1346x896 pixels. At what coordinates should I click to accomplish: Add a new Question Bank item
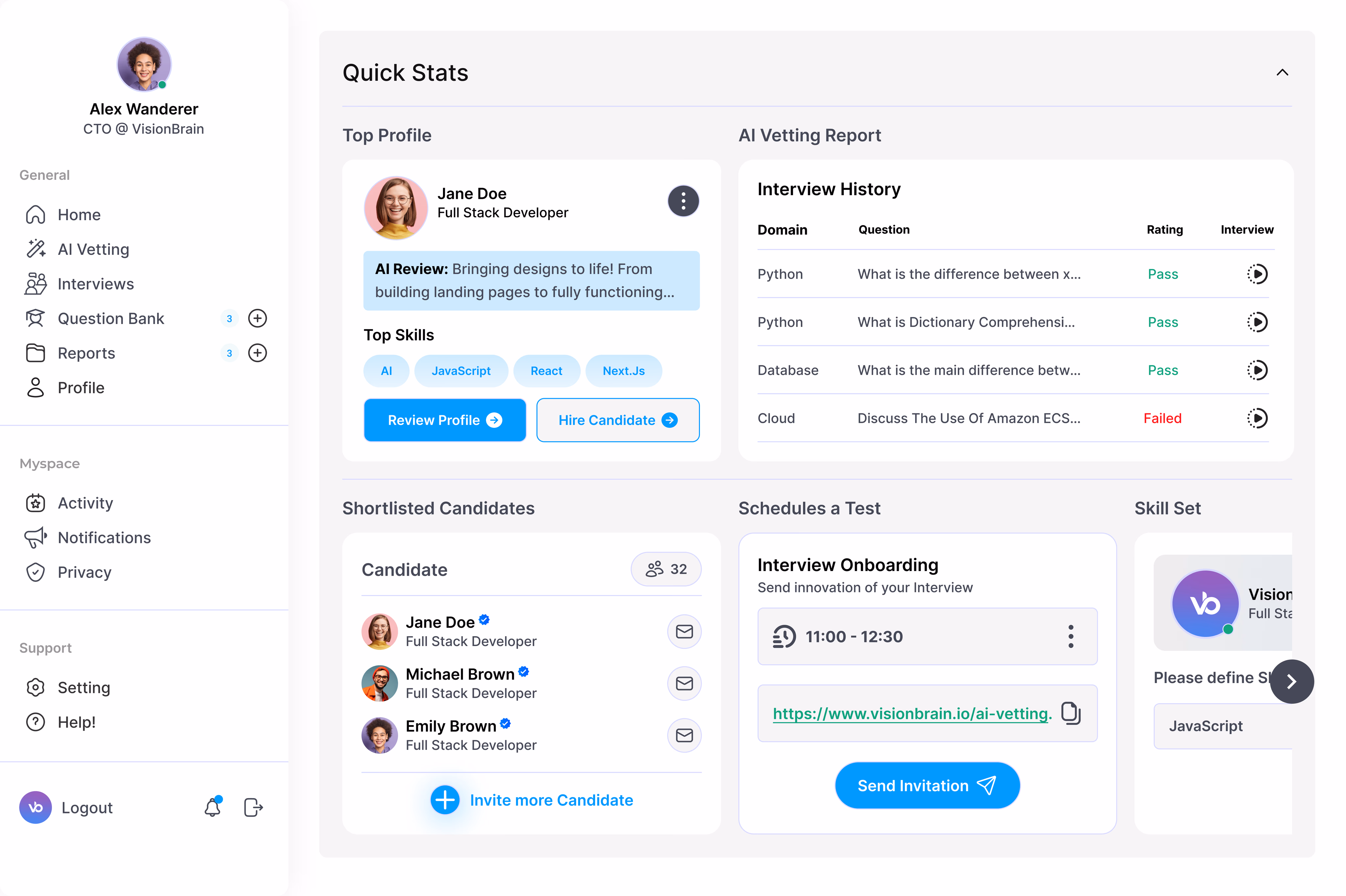[257, 318]
